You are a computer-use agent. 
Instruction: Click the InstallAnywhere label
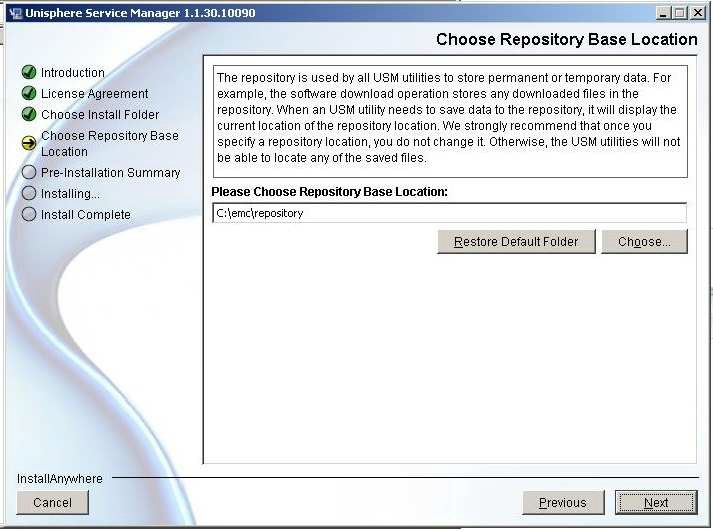(x=60, y=479)
